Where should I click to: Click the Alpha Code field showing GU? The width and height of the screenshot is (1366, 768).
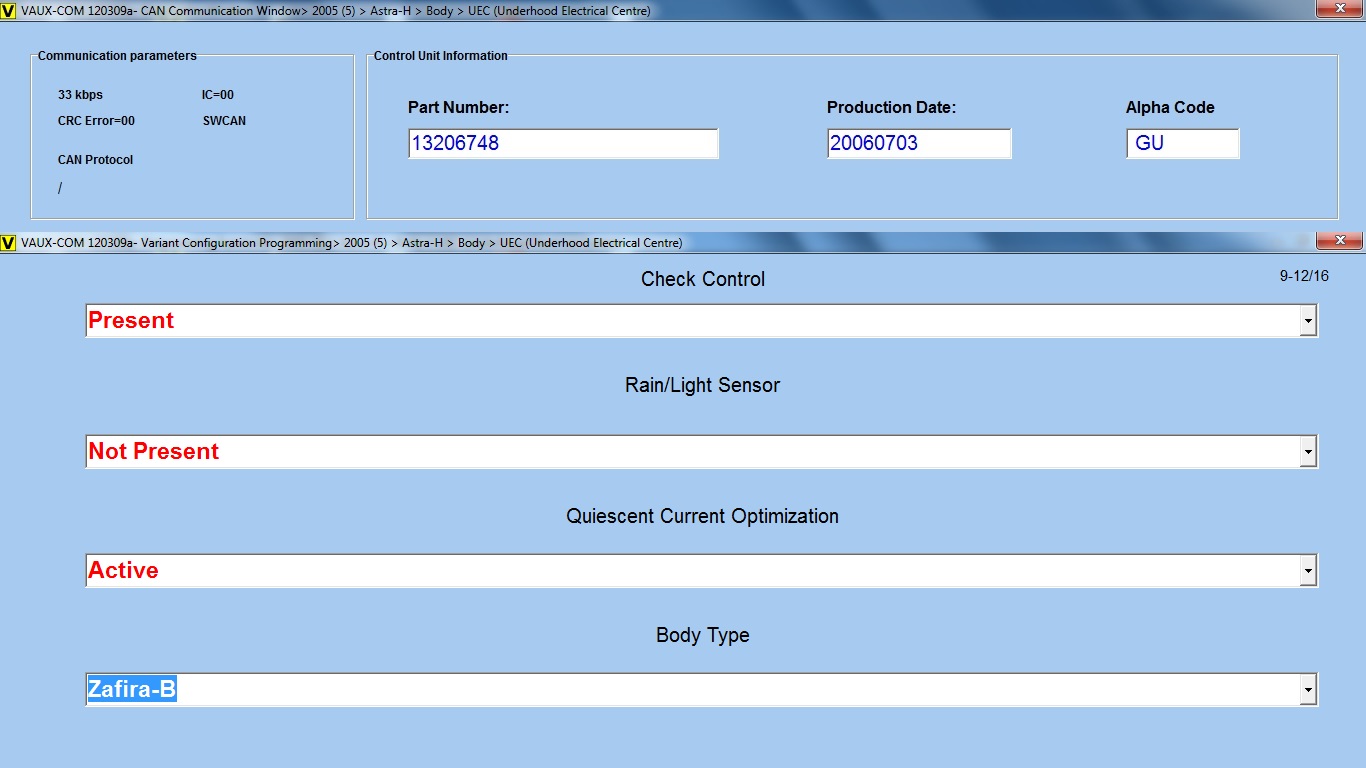1182,143
